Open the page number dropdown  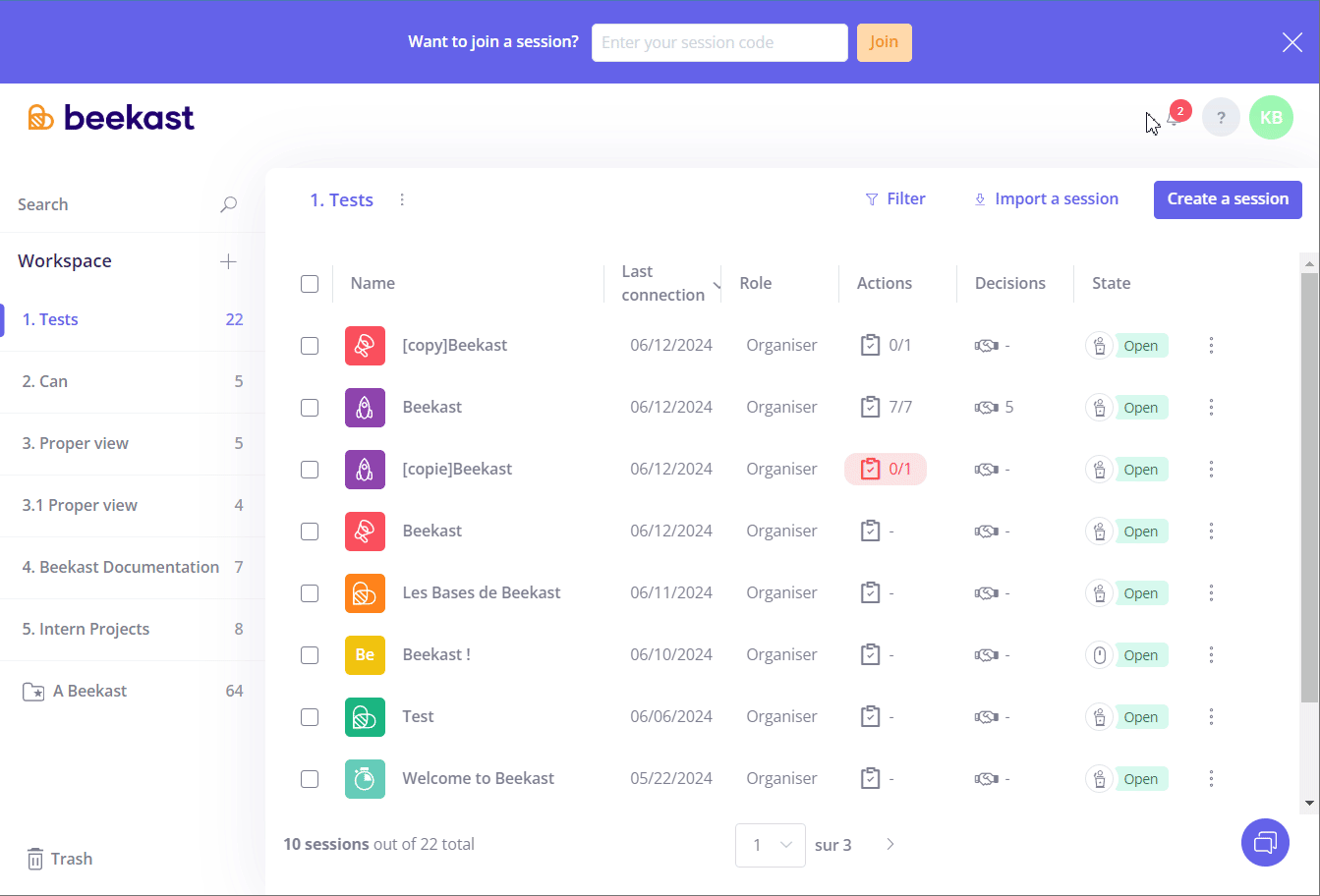pos(771,845)
